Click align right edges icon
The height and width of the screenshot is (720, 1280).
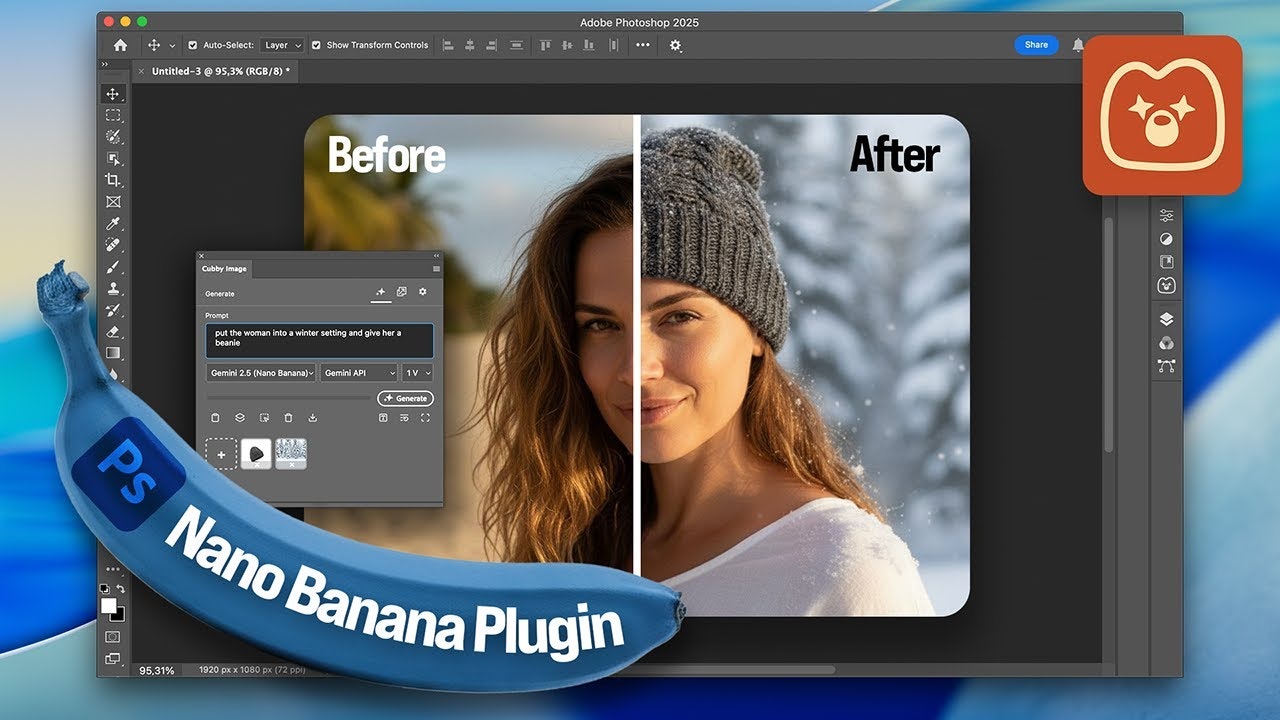(493, 45)
